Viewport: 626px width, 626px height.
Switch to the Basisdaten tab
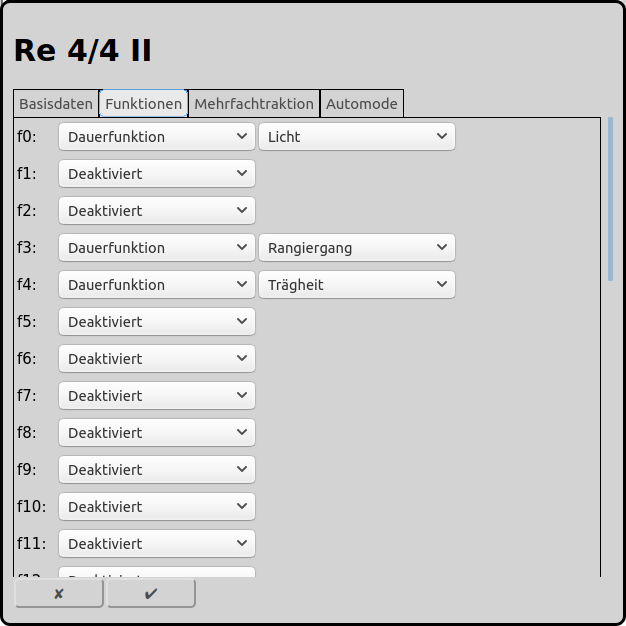tap(56, 104)
